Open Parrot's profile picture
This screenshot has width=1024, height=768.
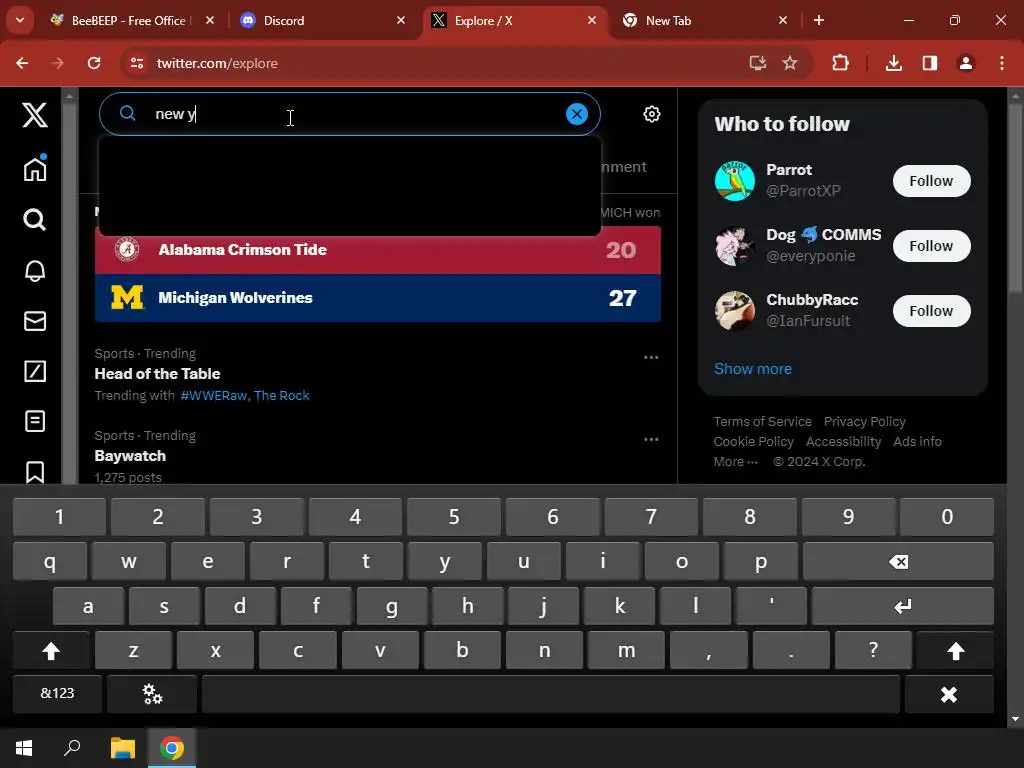pyautogui.click(x=735, y=181)
